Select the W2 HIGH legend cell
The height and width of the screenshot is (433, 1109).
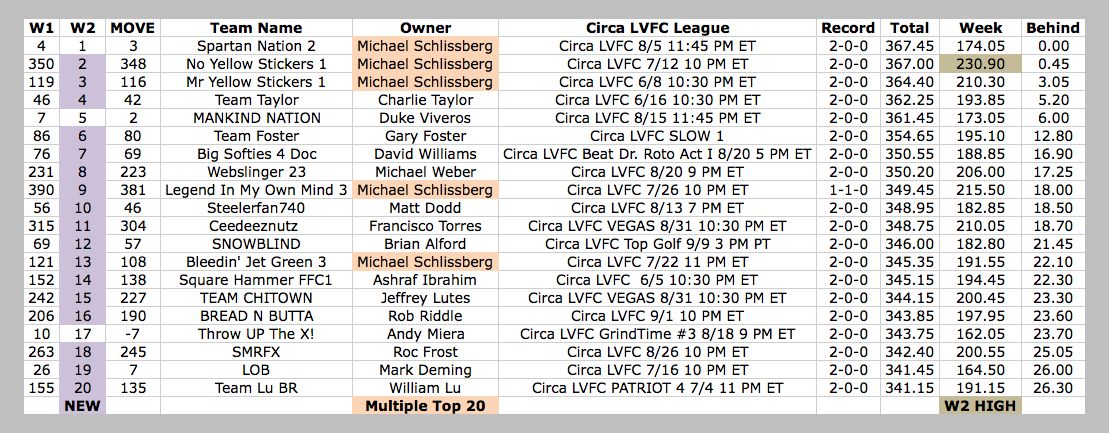pos(981,405)
